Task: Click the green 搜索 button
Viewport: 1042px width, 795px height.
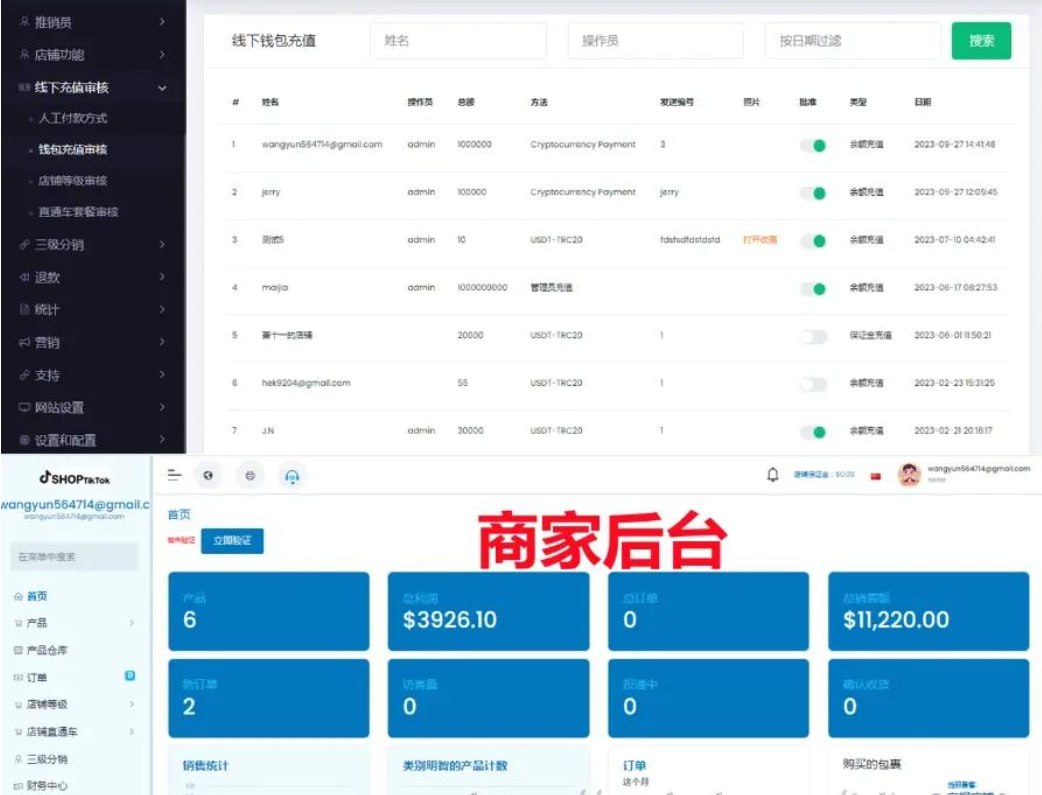Action: (x=981, y=41)
